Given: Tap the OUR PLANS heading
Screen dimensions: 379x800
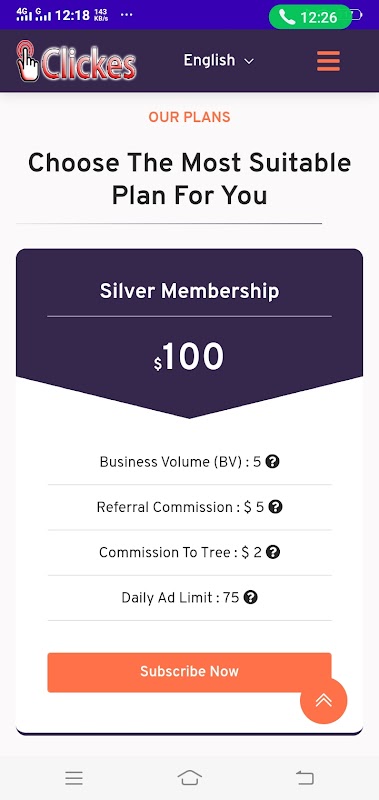Looking at the screenshot, I should [x=189, y=117].
